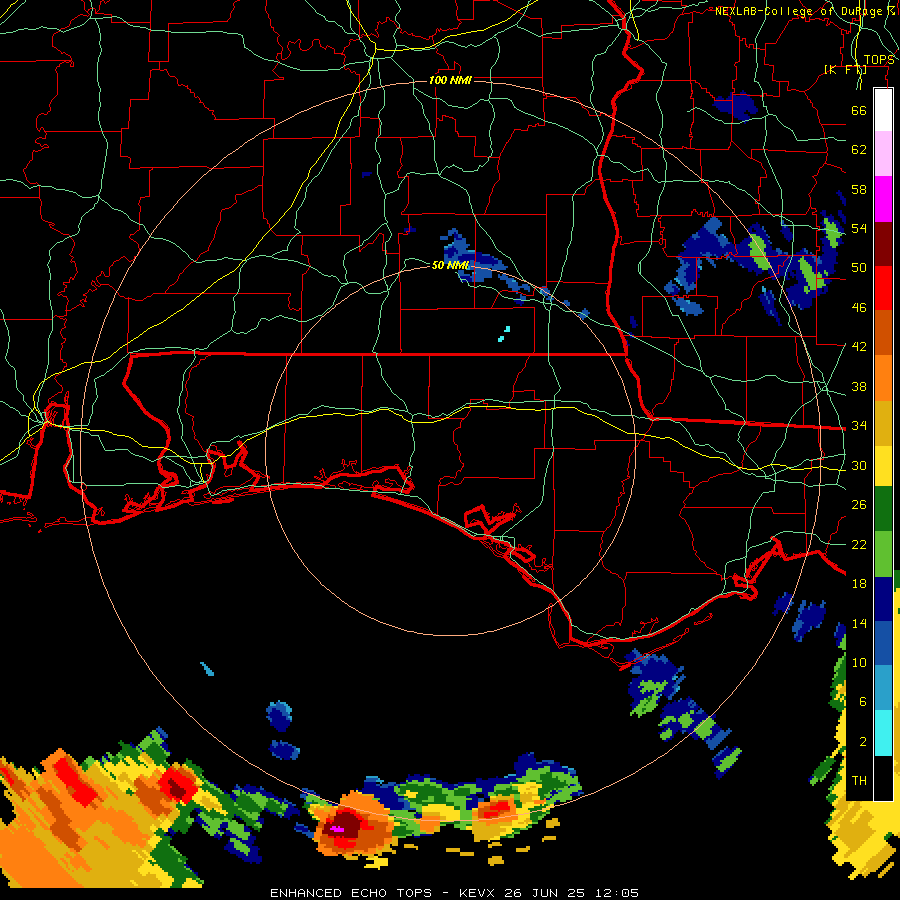Pick the dark orange legend swatch
Viewport: 900px width, 900px height.
(x=883, y=332)
